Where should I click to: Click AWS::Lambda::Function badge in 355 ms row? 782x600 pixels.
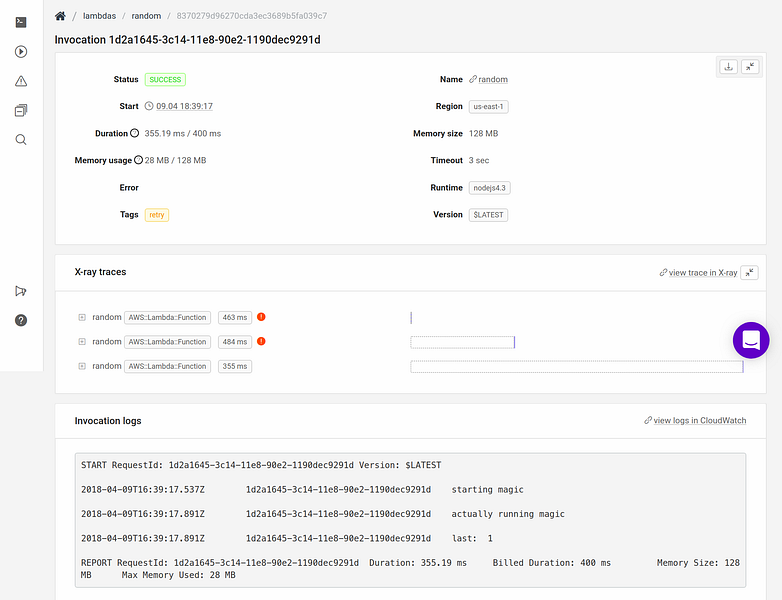pos(168,366)
